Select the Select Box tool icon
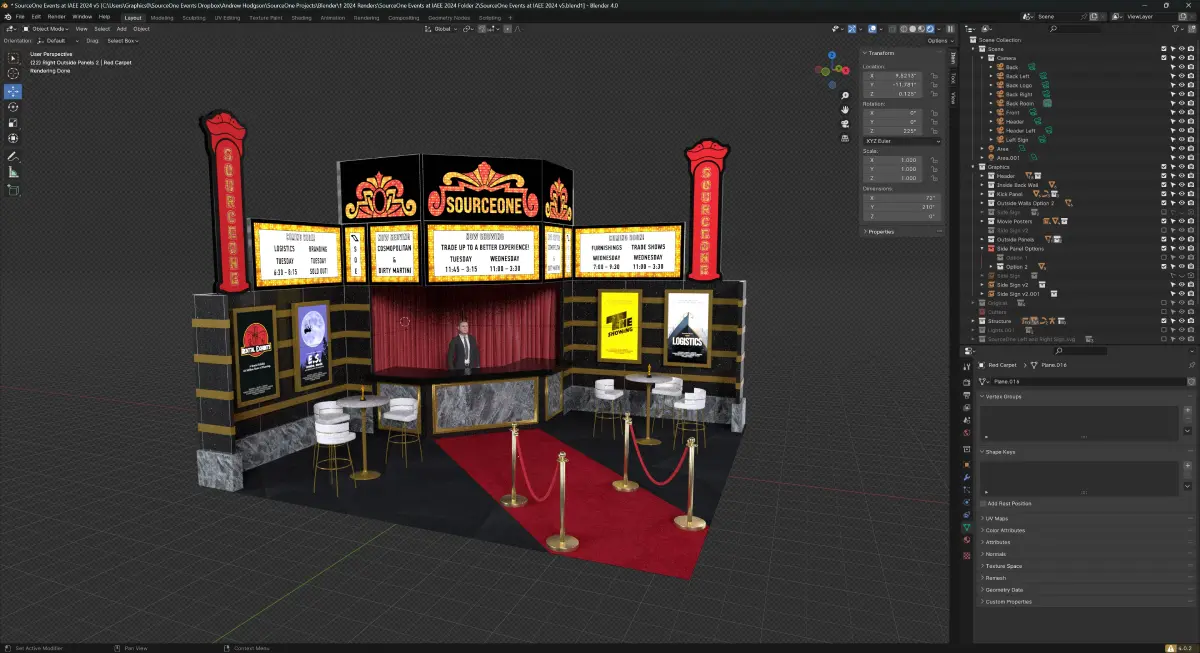 [x=13, y=59]
